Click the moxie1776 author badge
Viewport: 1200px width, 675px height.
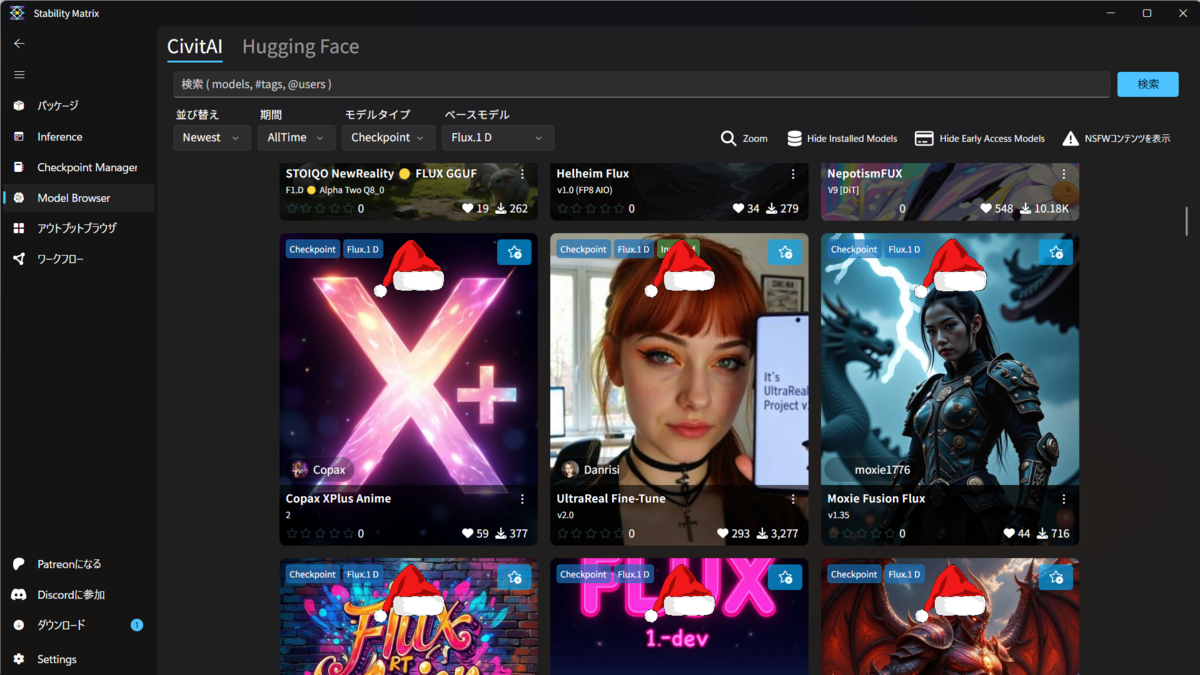tap(869, 469)
